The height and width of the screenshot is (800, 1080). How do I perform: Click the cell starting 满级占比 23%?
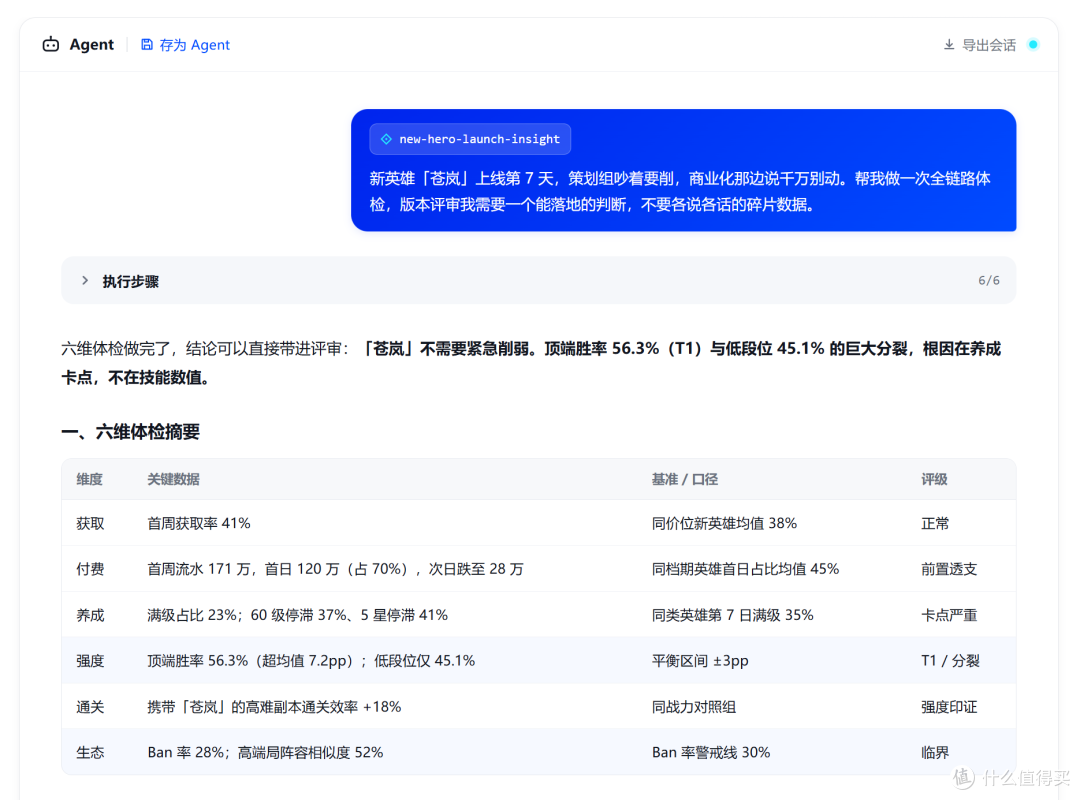tap(298, 615)
